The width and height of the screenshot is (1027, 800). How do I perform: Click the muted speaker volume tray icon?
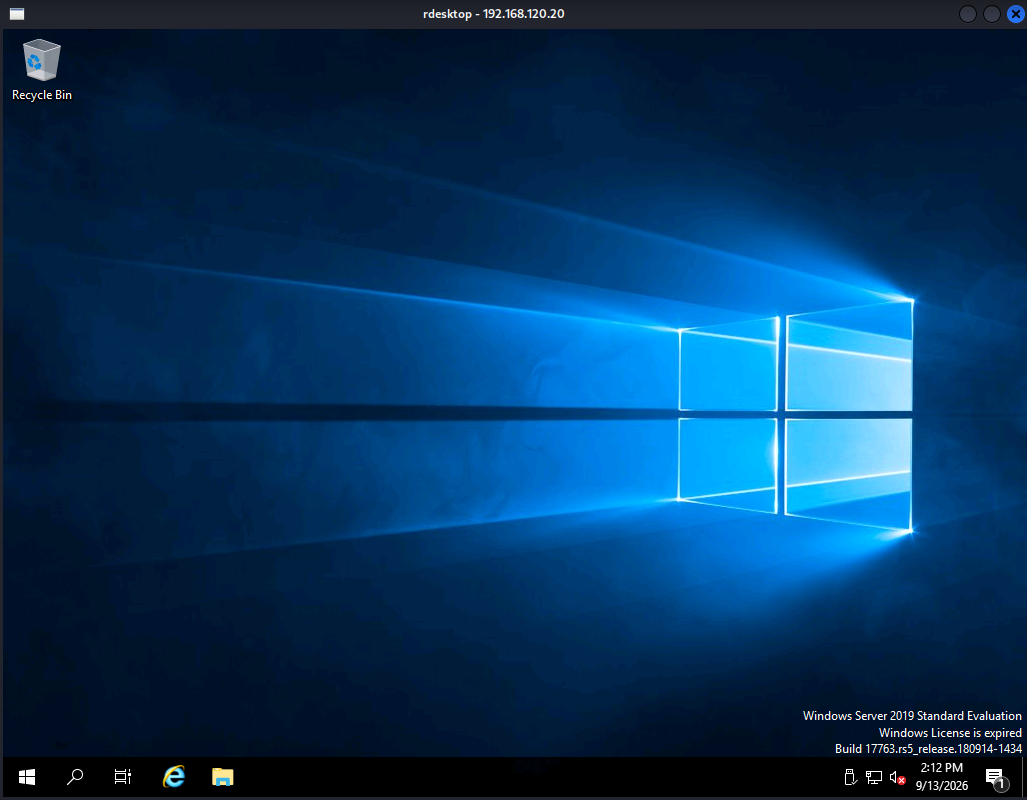(x=897, y=778)
